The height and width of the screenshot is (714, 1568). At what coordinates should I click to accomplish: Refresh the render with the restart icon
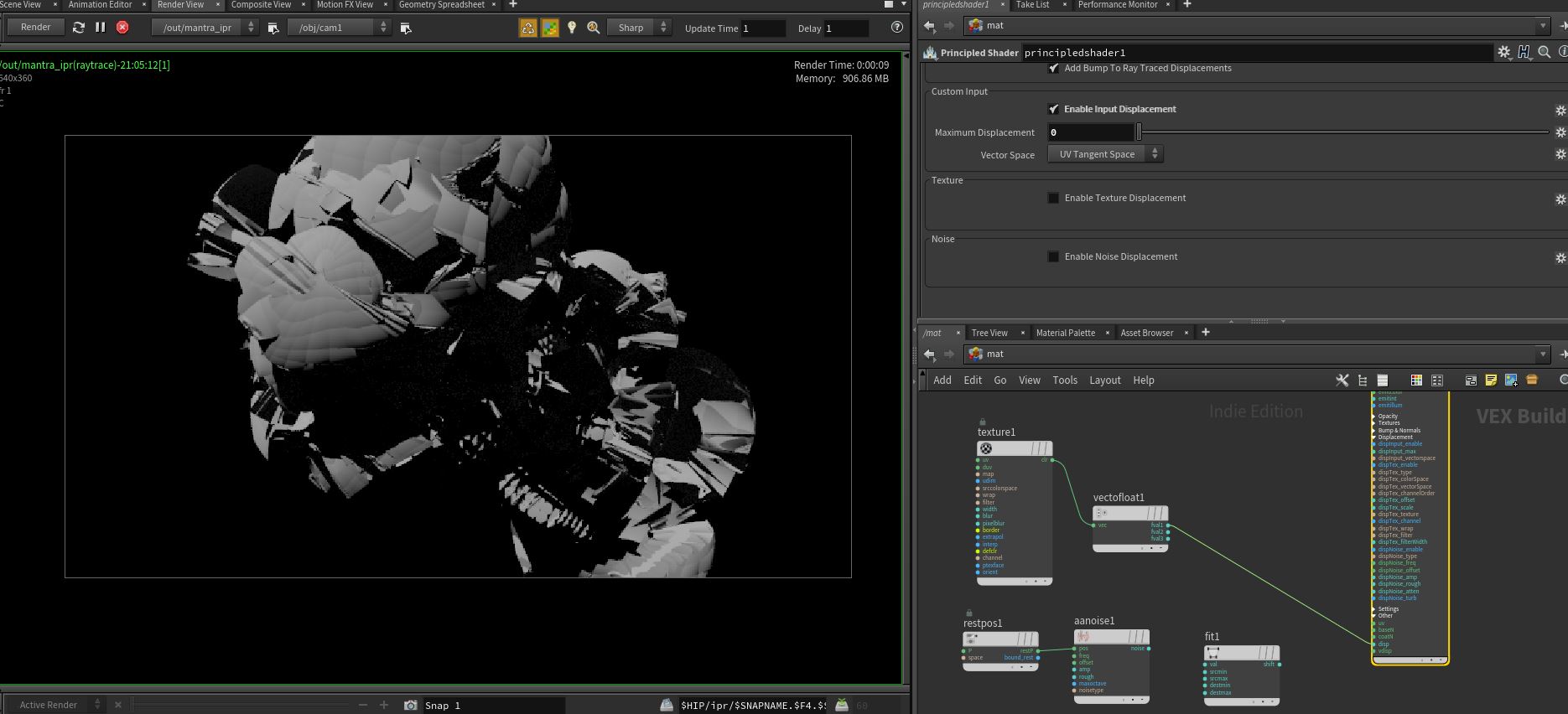pos(79,28)
